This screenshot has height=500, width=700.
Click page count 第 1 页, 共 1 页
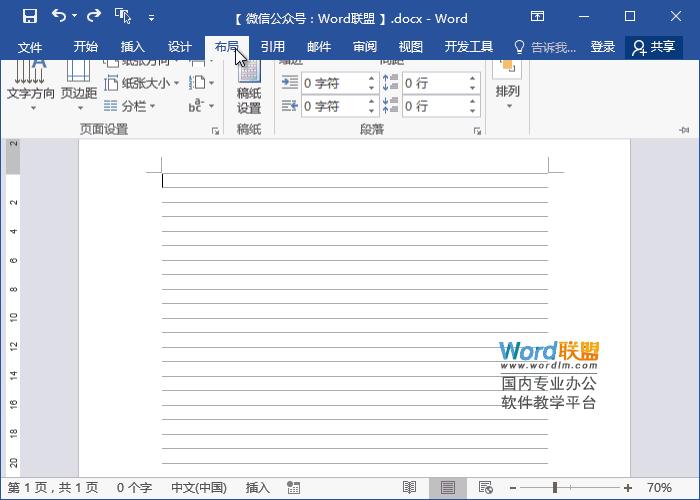click(53, 488)
